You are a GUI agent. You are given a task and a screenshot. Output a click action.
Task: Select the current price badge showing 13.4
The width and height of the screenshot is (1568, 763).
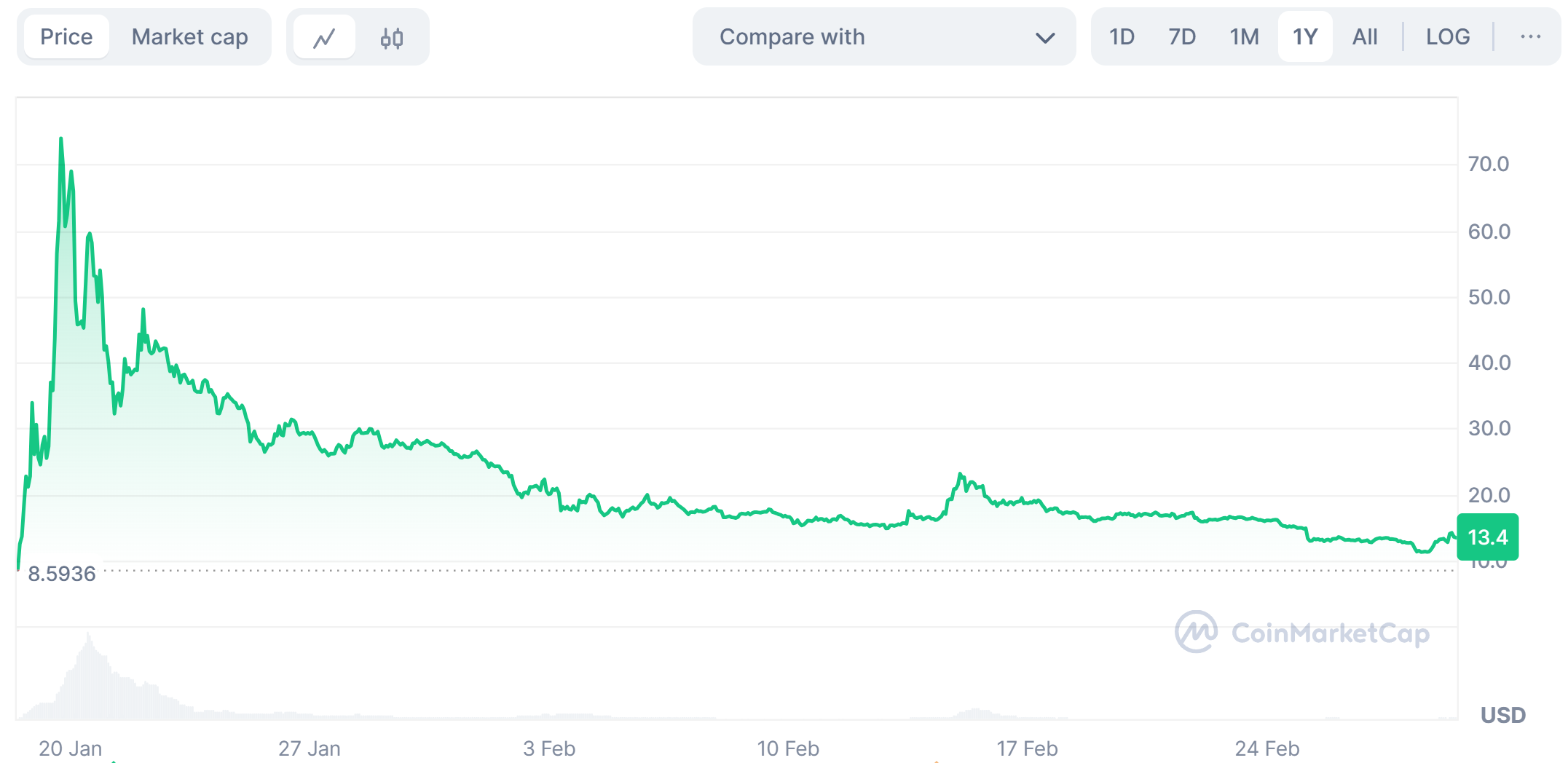click(x=1488, y=537)
